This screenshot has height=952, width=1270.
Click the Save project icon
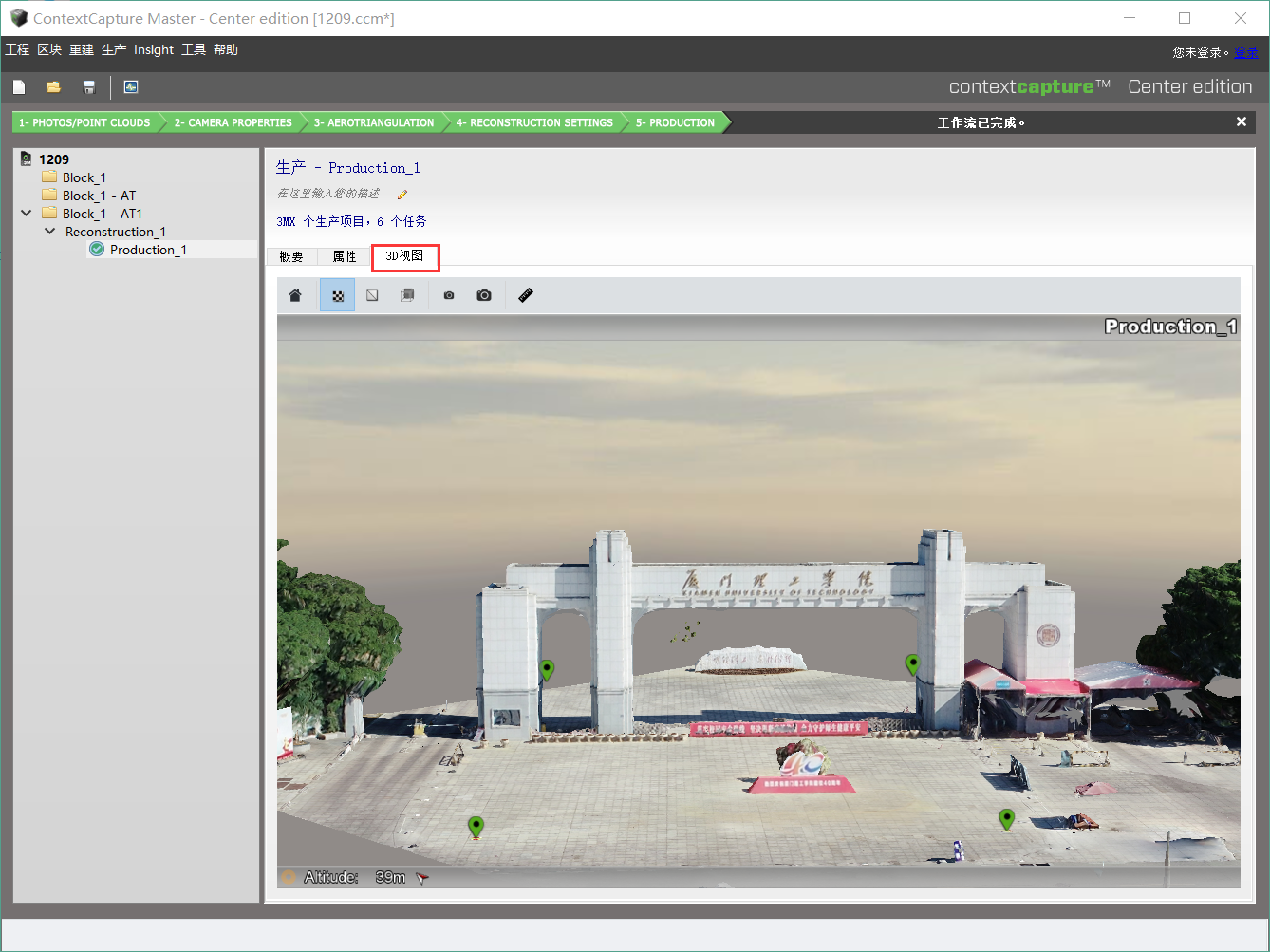[x=89, y=87]
